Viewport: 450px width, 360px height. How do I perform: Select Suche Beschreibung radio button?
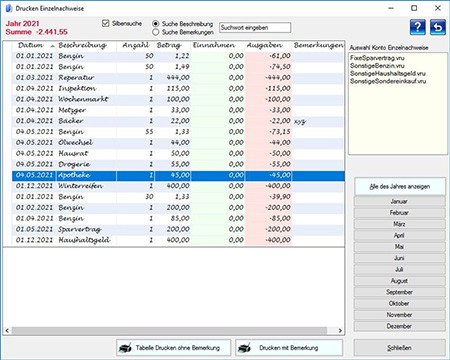pos(155,24)
